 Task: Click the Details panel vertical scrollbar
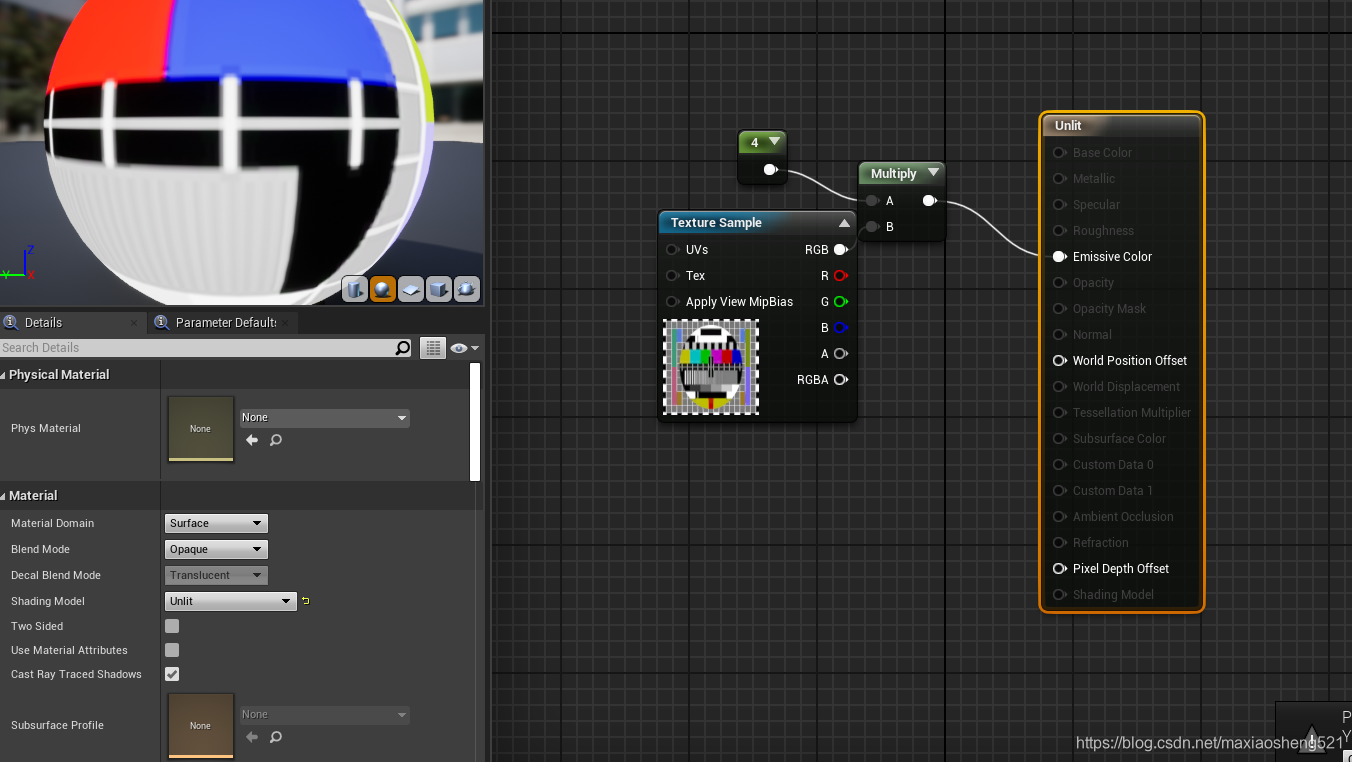[x=475, y=421]
